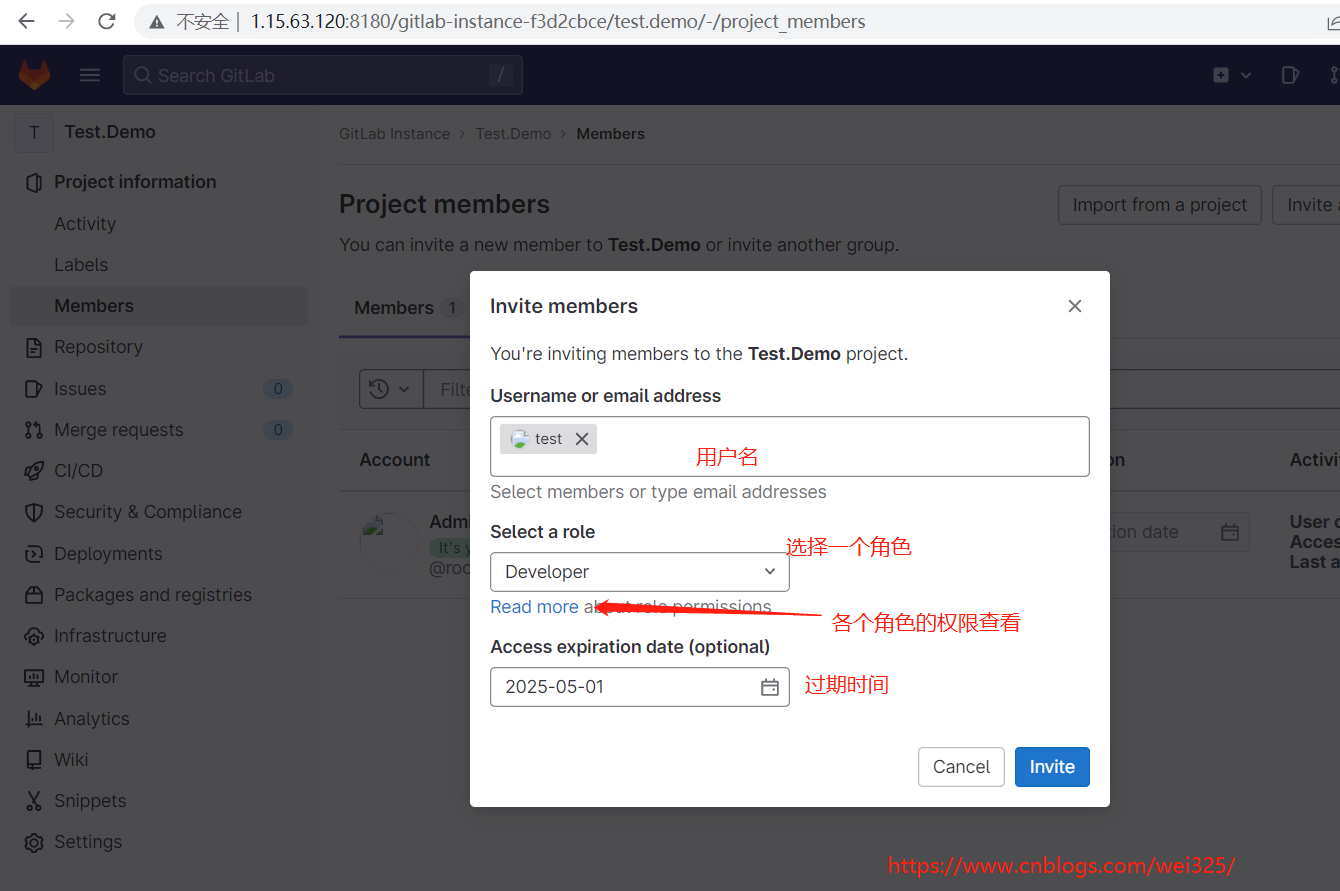Click Import from a project button
This screenshot has width=1340, height=891.
tap(1160, 205)
